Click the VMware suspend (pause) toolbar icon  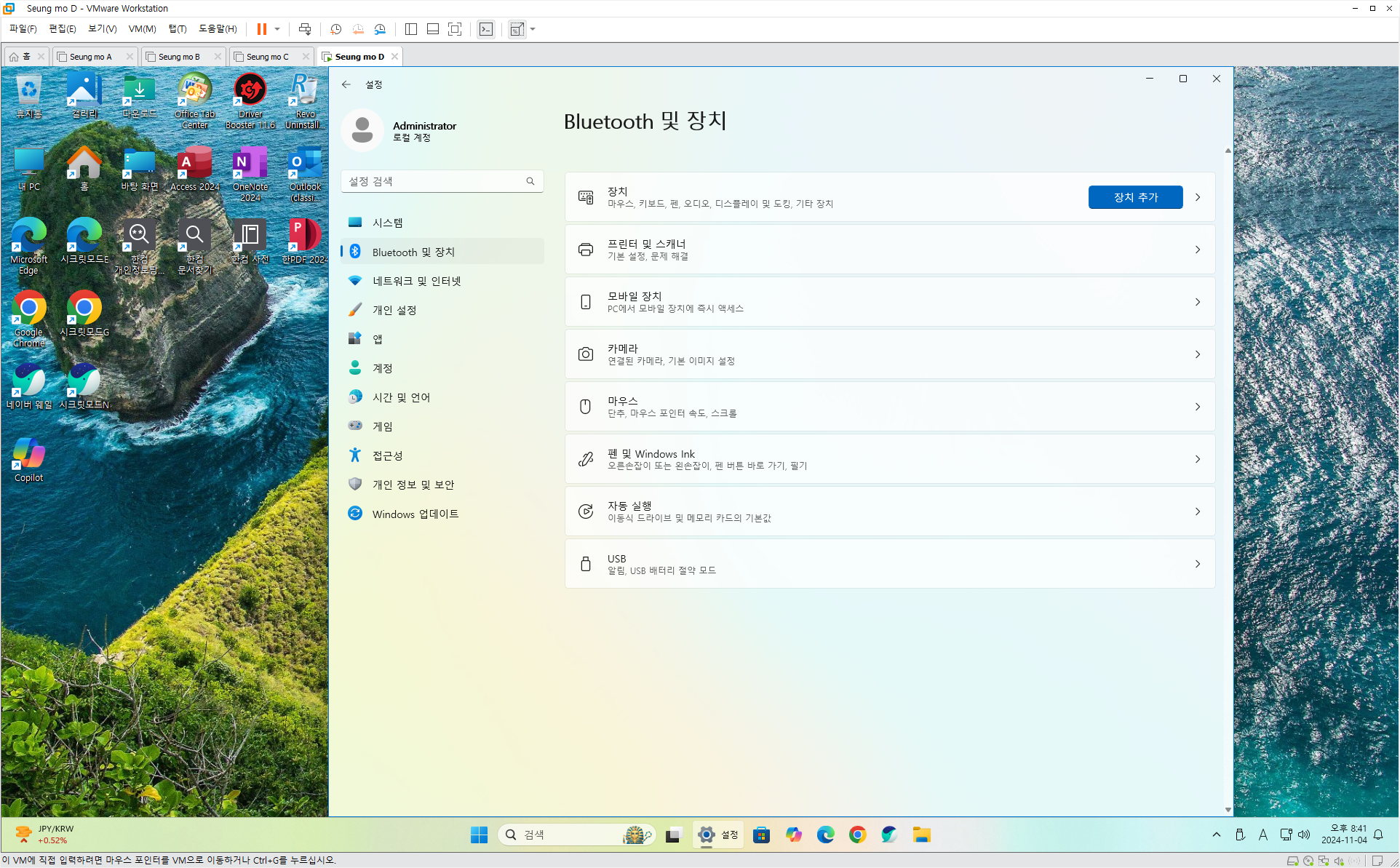[x=261, y=29]
